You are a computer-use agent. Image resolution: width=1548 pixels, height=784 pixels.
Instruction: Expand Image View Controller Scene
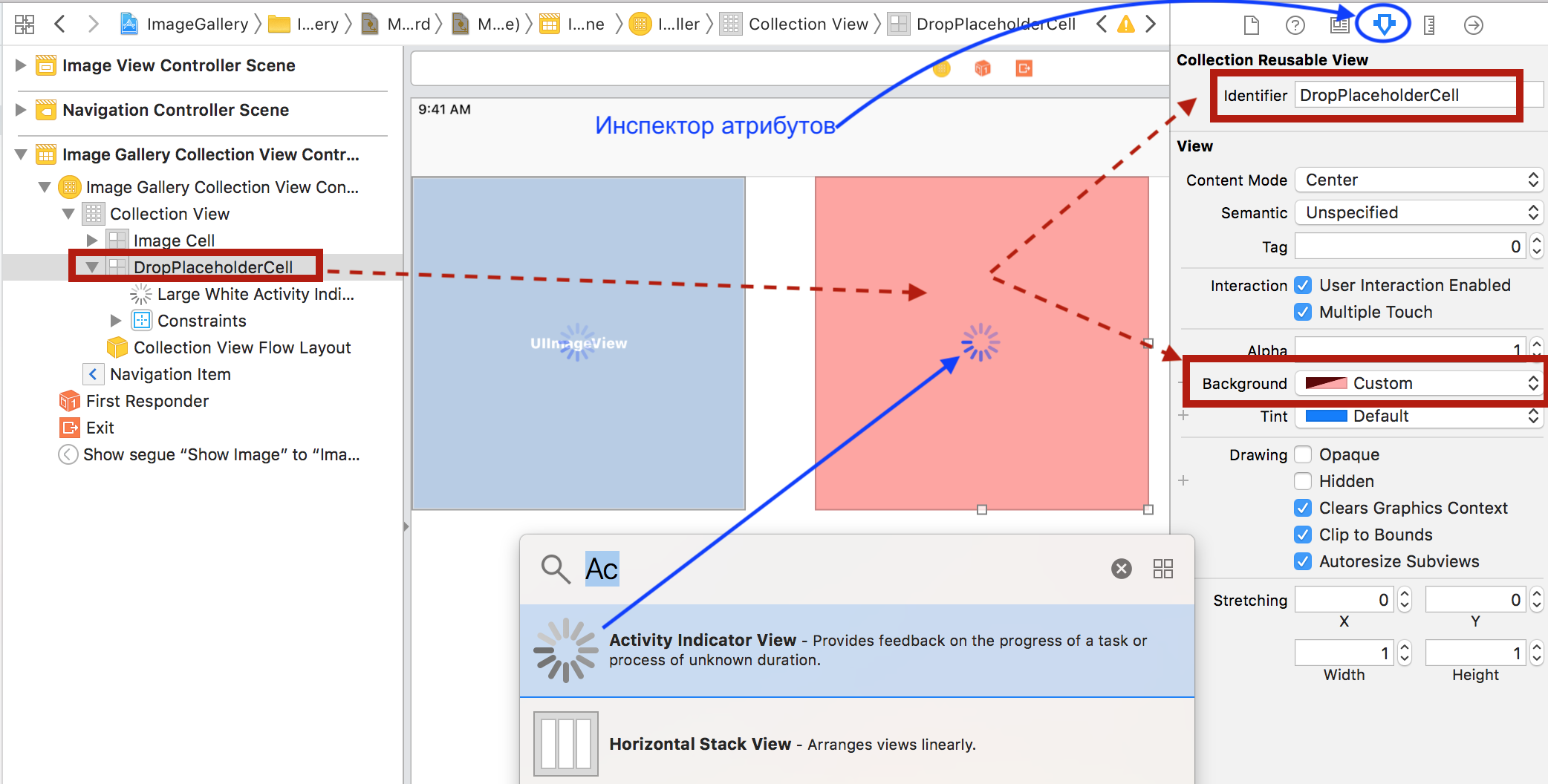[x=21, y=65]
